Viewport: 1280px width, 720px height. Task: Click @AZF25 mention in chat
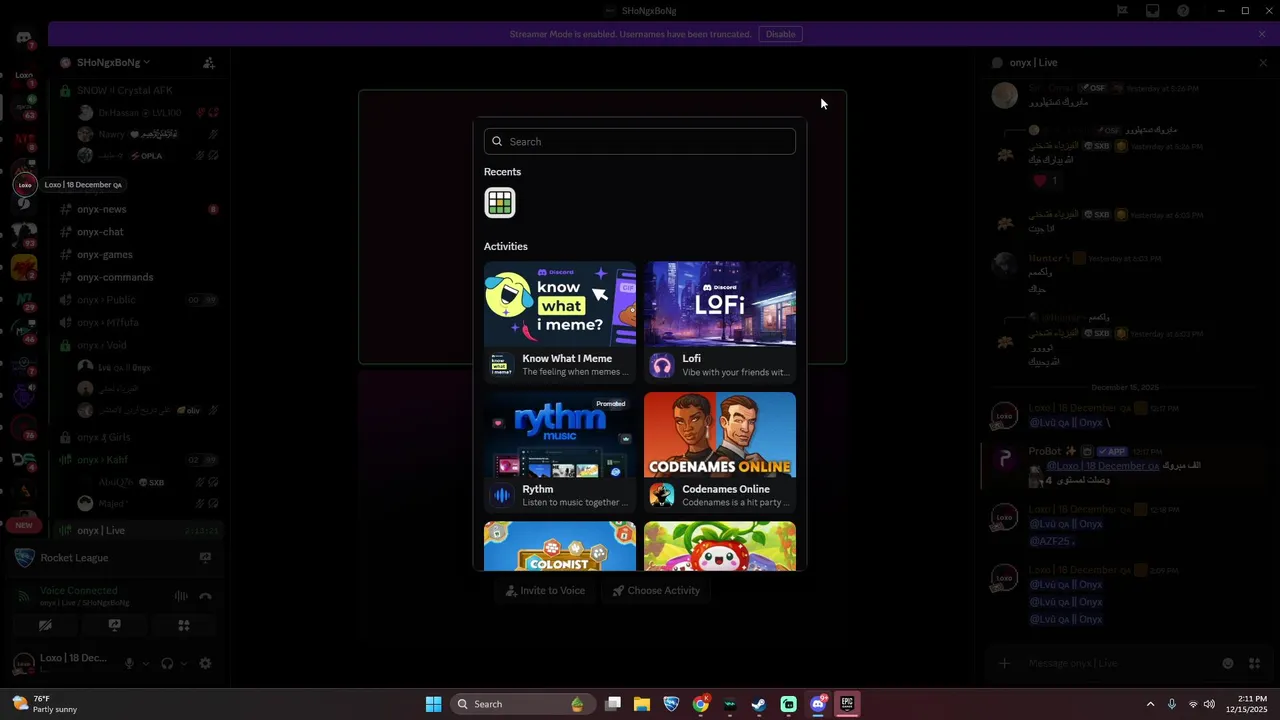pos(1051,541)
